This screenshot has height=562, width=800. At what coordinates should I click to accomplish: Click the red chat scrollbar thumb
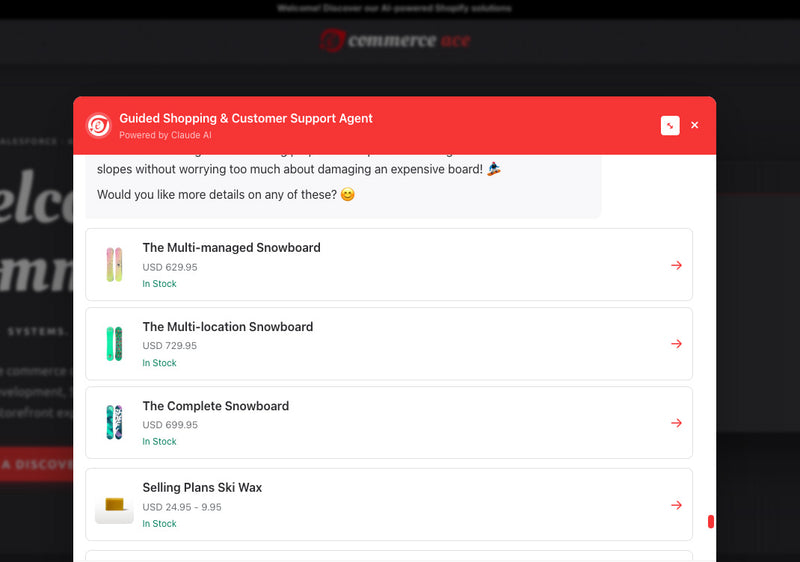click(711, 522)
